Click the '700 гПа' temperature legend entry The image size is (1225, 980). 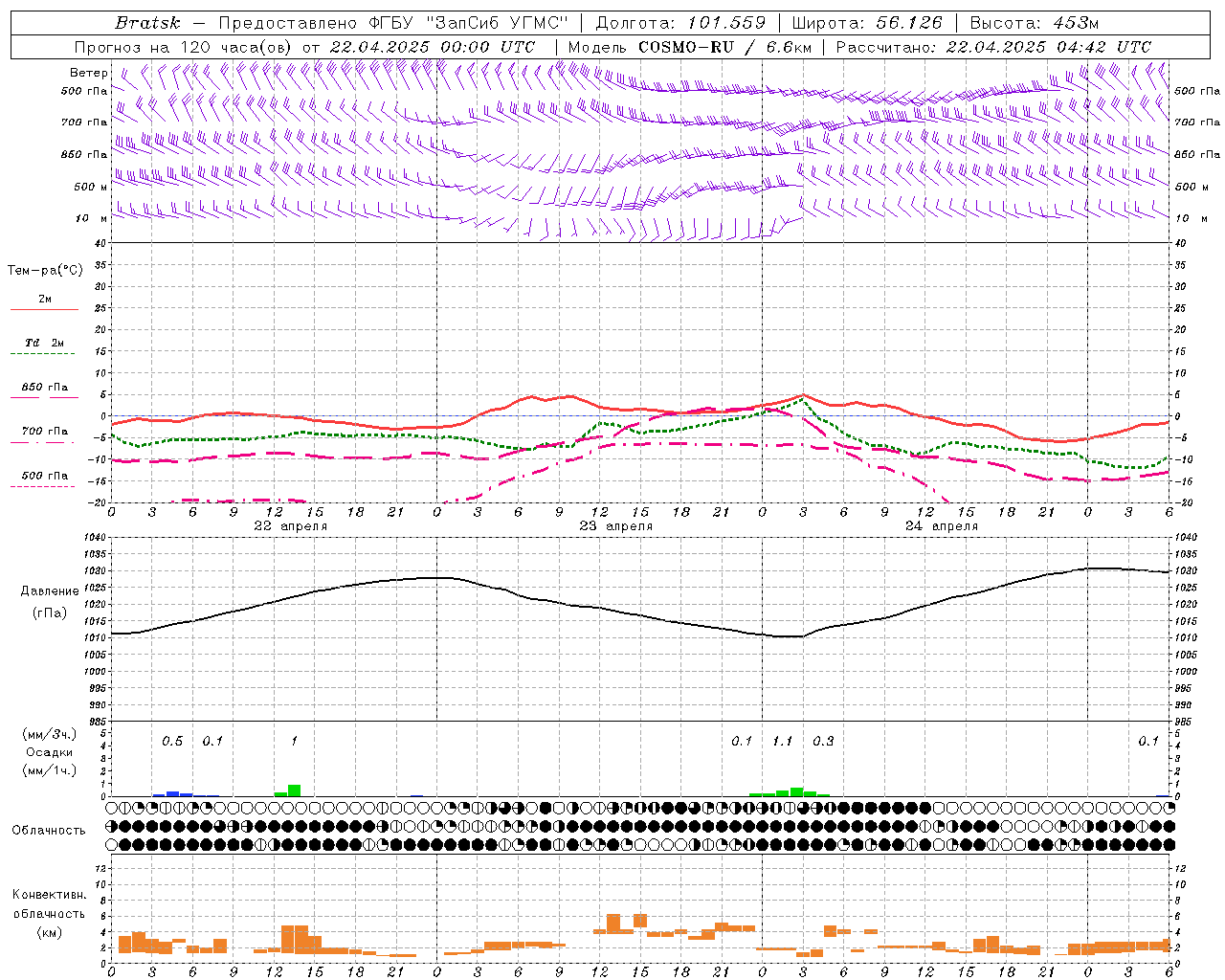44,432
